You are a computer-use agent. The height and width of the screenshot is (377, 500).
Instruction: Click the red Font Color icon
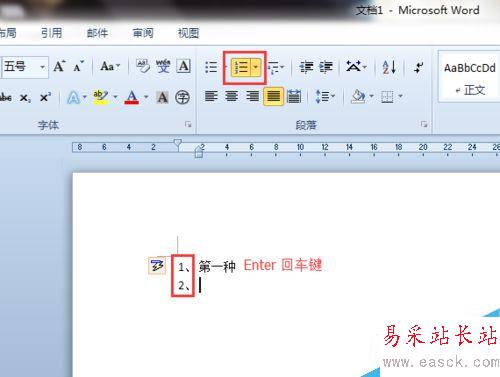132,97
